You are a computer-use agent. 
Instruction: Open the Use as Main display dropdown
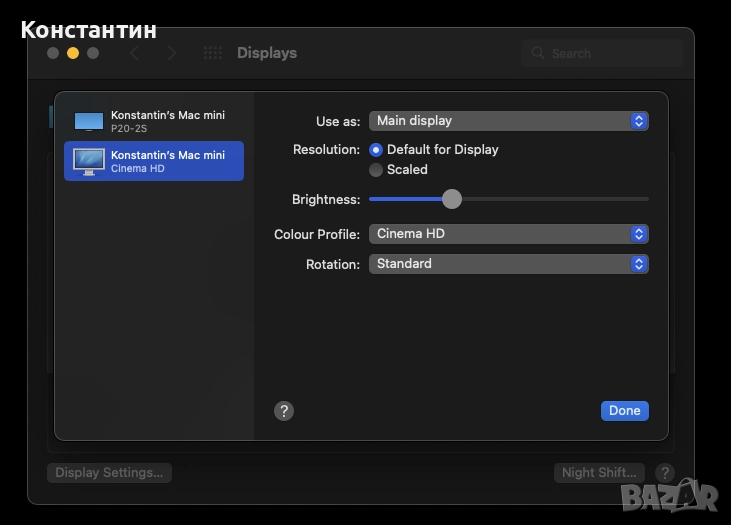(508, 121)
